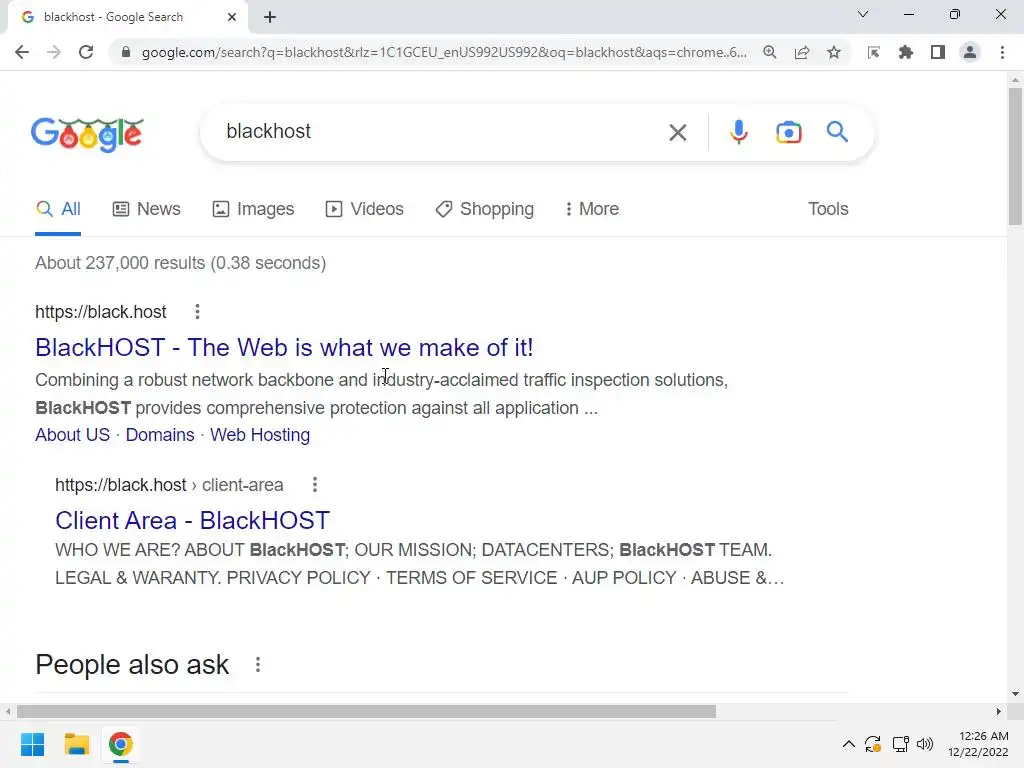
Task: Expand More search filter options
Action: [592, 209]
